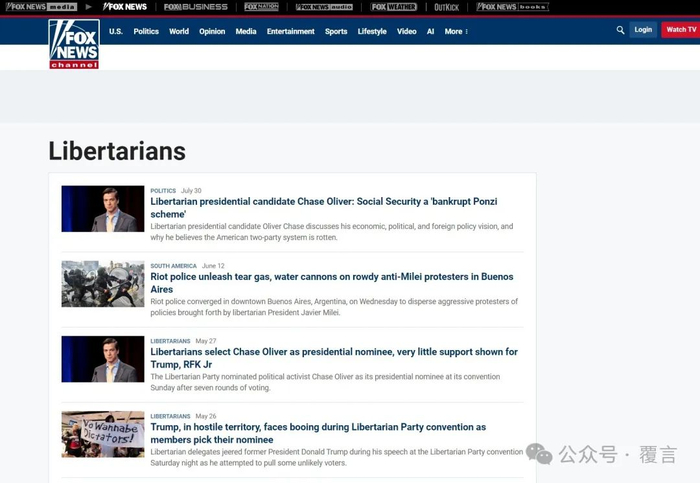
Task: Open Fox Weather from the top bar
Action: tap(394, 7)
